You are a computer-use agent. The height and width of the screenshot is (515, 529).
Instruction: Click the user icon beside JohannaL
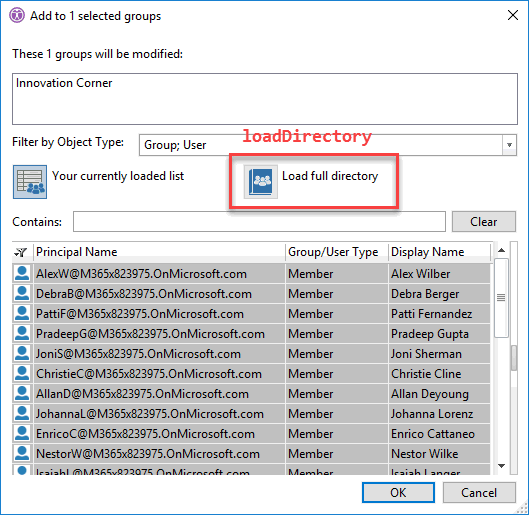coord(22,413)
